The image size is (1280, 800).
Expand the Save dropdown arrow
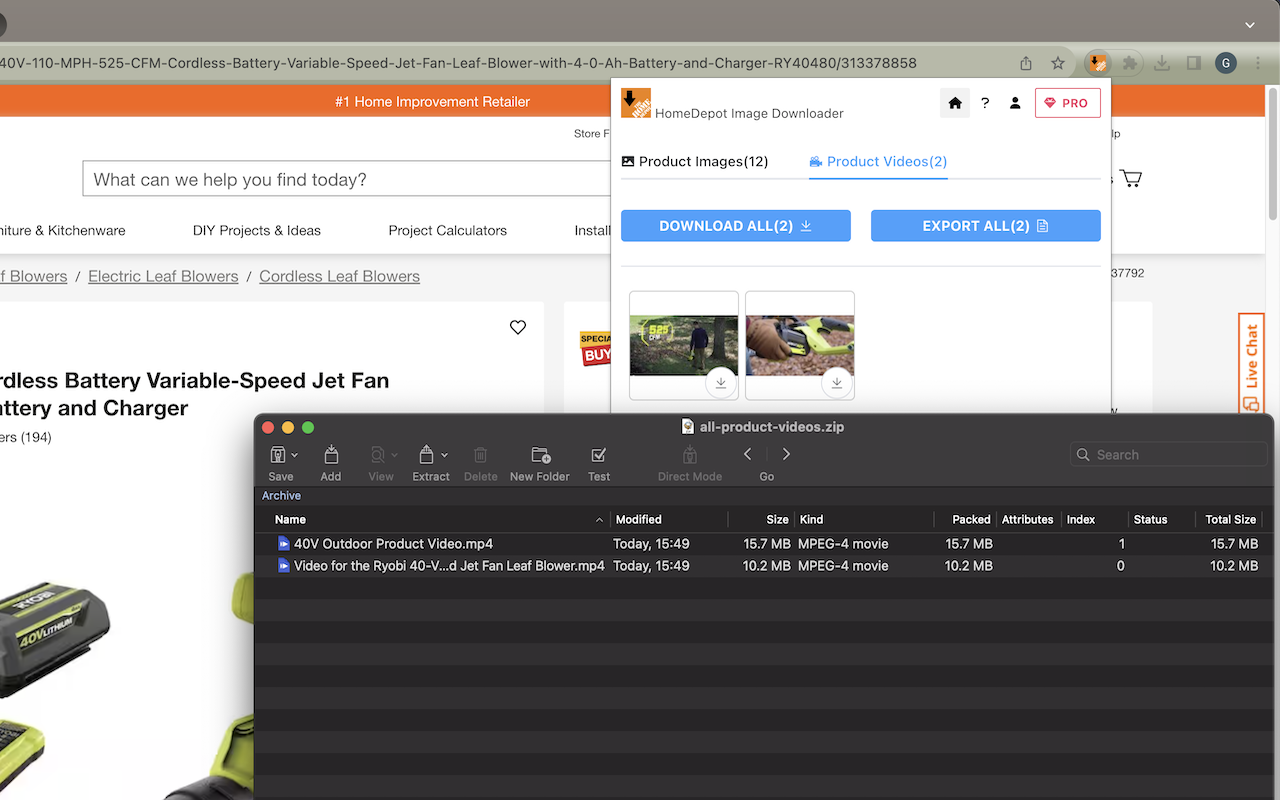tap(294, 455)
